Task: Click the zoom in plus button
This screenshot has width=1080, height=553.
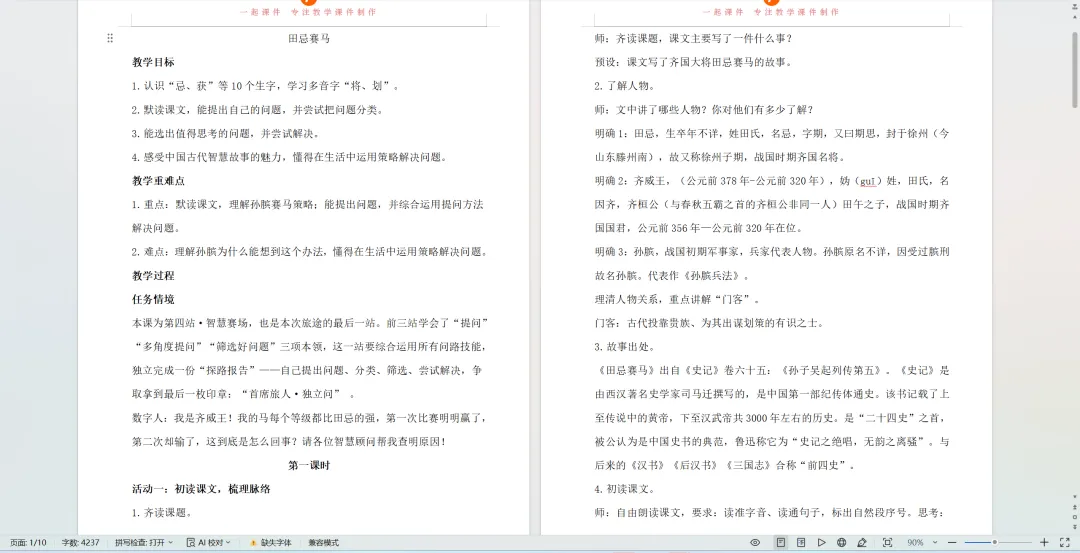Action: (x=1044, y=543)
